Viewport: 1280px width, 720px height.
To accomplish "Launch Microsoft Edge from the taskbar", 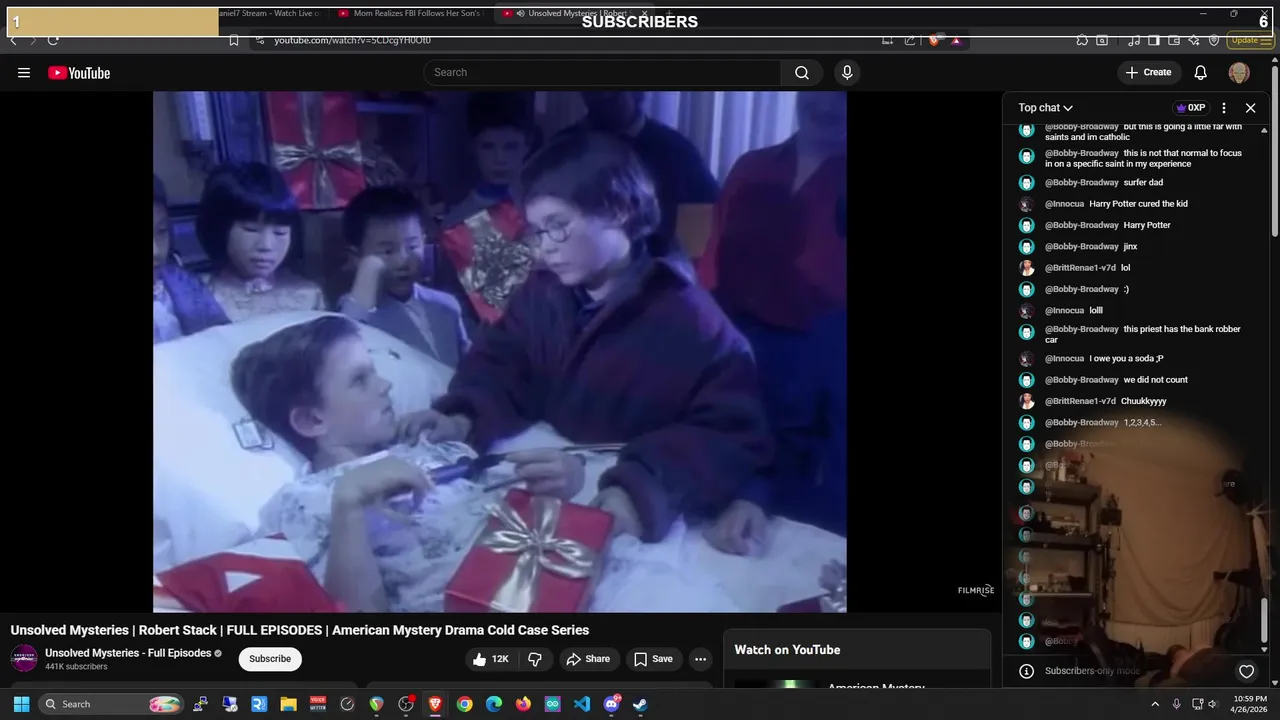I will click(494, 704).
